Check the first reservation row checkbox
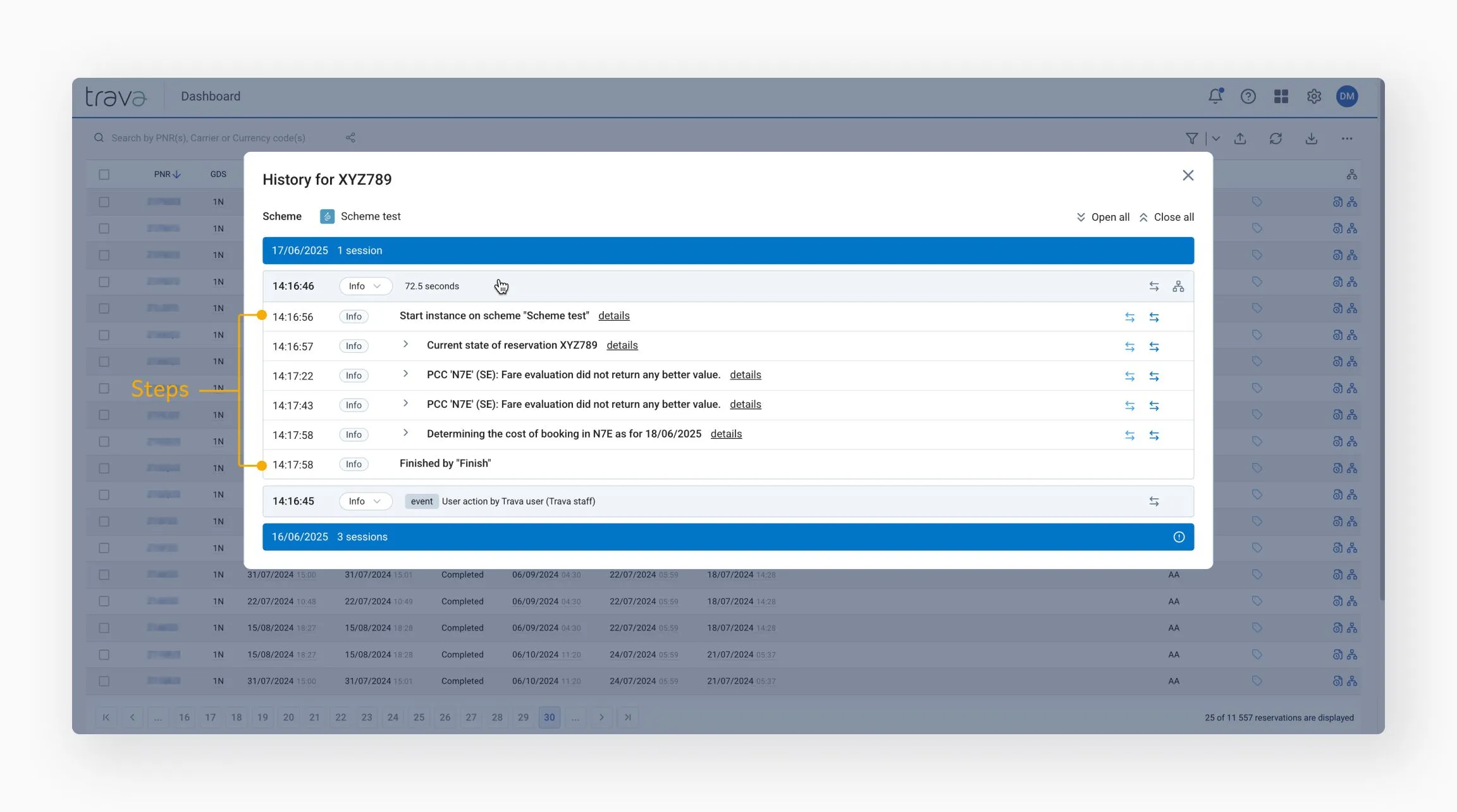The image size is (1457, 812). [104, 202]
